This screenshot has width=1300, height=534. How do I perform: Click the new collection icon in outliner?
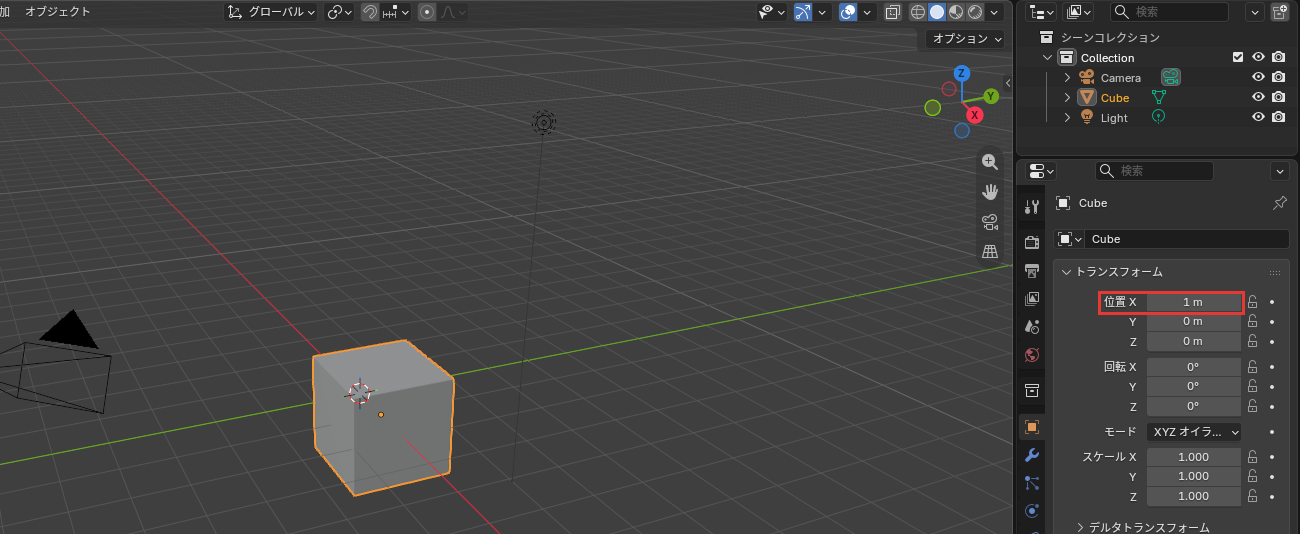(1280, 12)
